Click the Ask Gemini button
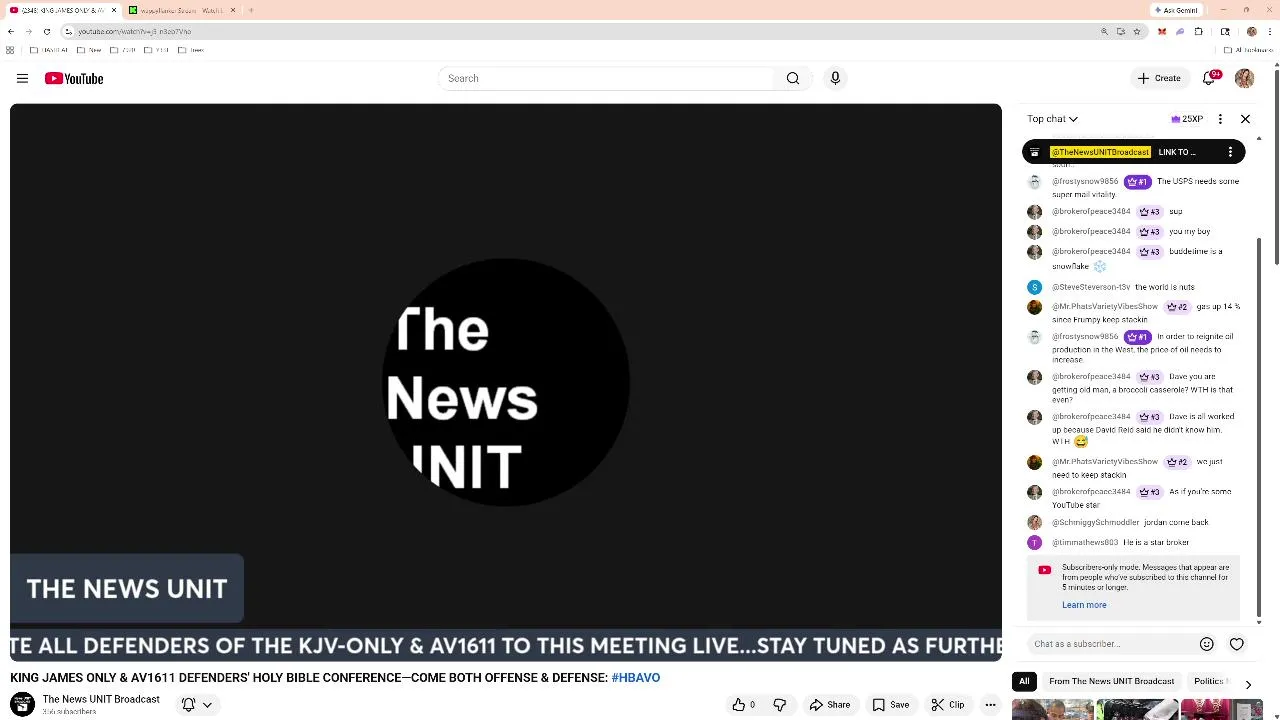 [1176, 10]
